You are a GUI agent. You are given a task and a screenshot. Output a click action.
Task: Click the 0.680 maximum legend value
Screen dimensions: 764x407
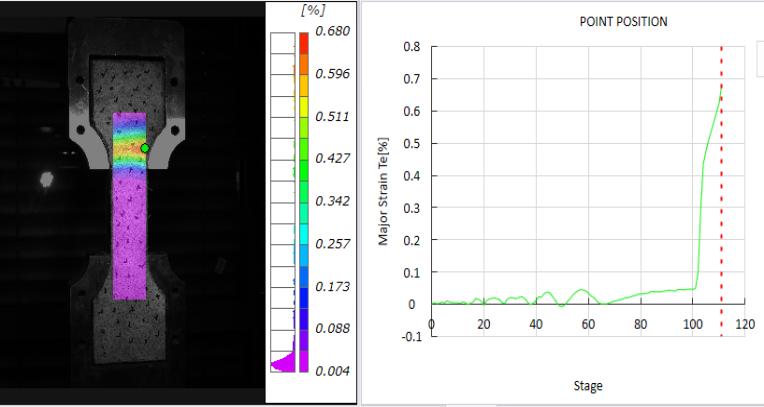332,32
